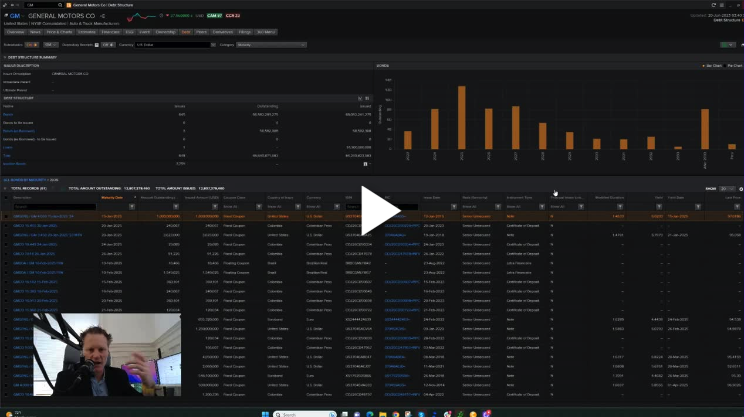The width and height of the screenshot is (745, 417).
Task: Open the Total link in Debt Structure
Action: coord(7,155)
